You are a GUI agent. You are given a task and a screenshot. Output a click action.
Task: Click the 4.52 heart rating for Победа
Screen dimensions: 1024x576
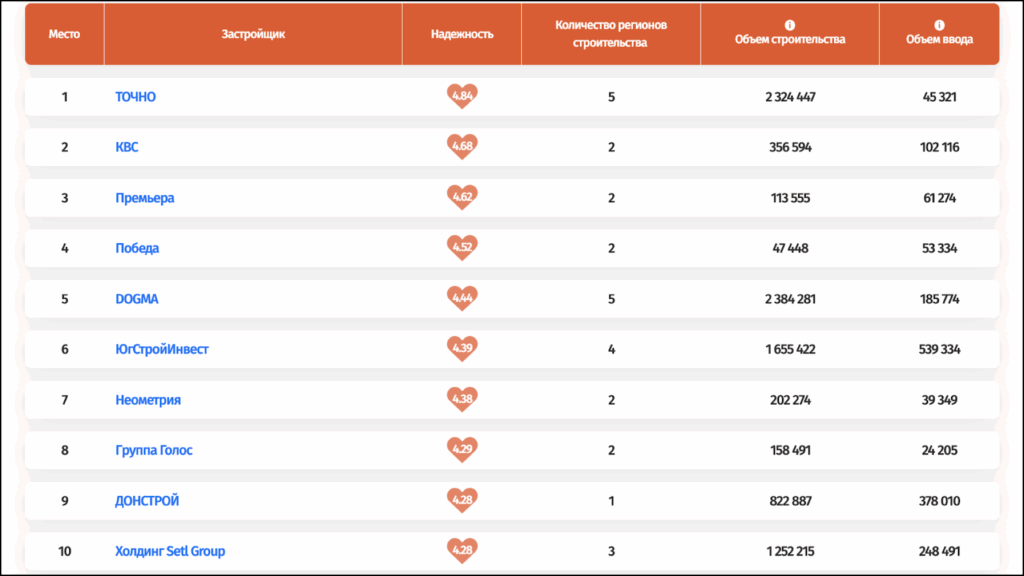click(x=462, y=248)
